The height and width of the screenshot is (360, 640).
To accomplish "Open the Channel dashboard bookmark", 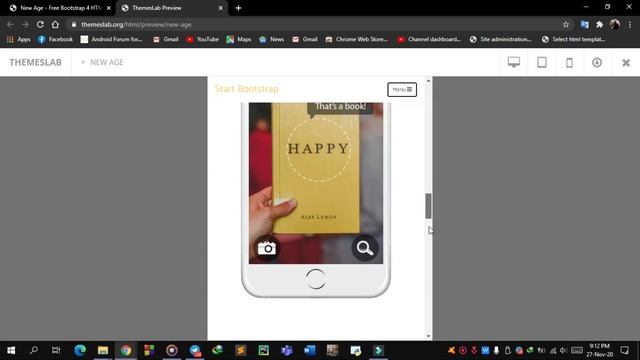I will coord(429,39).
